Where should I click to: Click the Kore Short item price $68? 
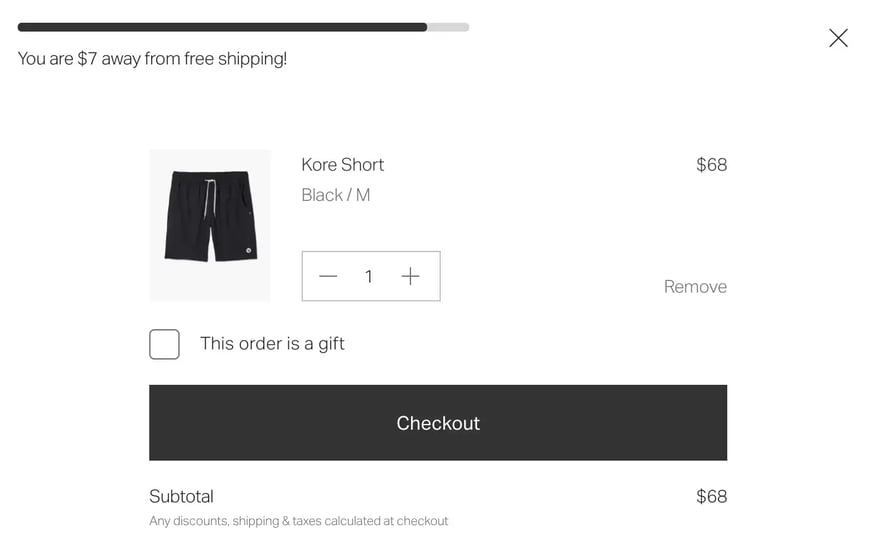pyautogui.click(x=711, y=165)
